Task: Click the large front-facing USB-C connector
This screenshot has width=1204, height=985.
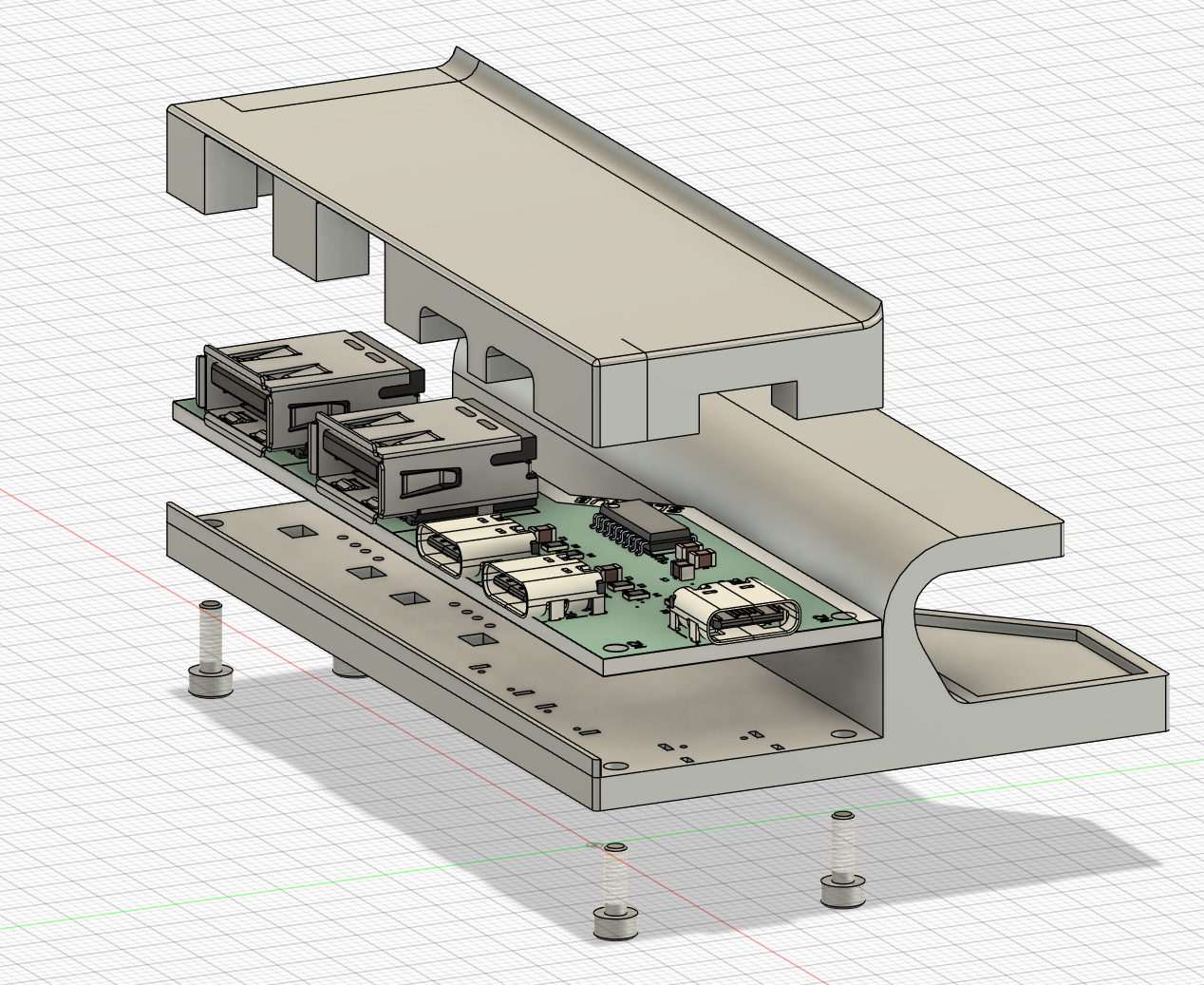Action: (x=741, y=616)
